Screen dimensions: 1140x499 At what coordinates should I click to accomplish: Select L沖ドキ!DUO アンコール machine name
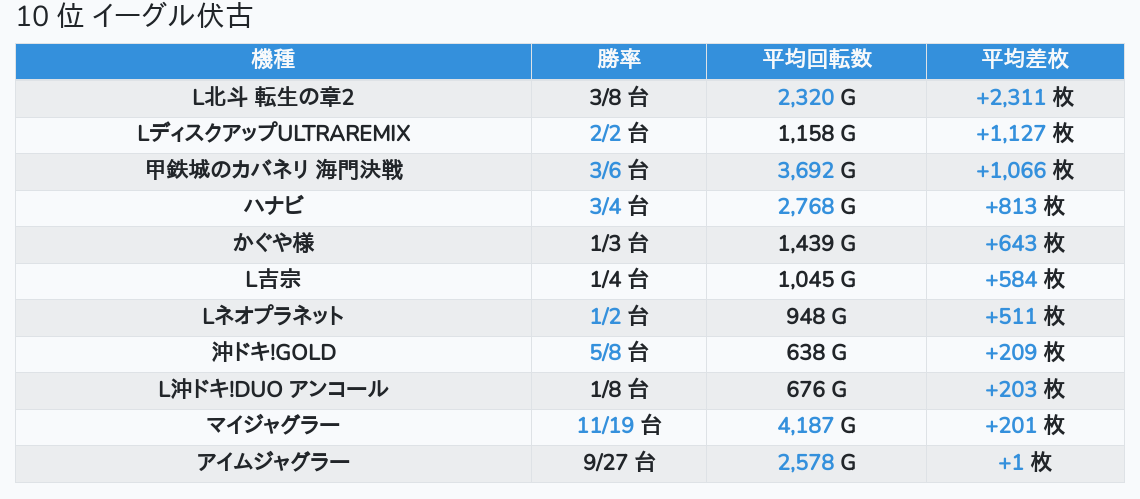coord(273,389)
